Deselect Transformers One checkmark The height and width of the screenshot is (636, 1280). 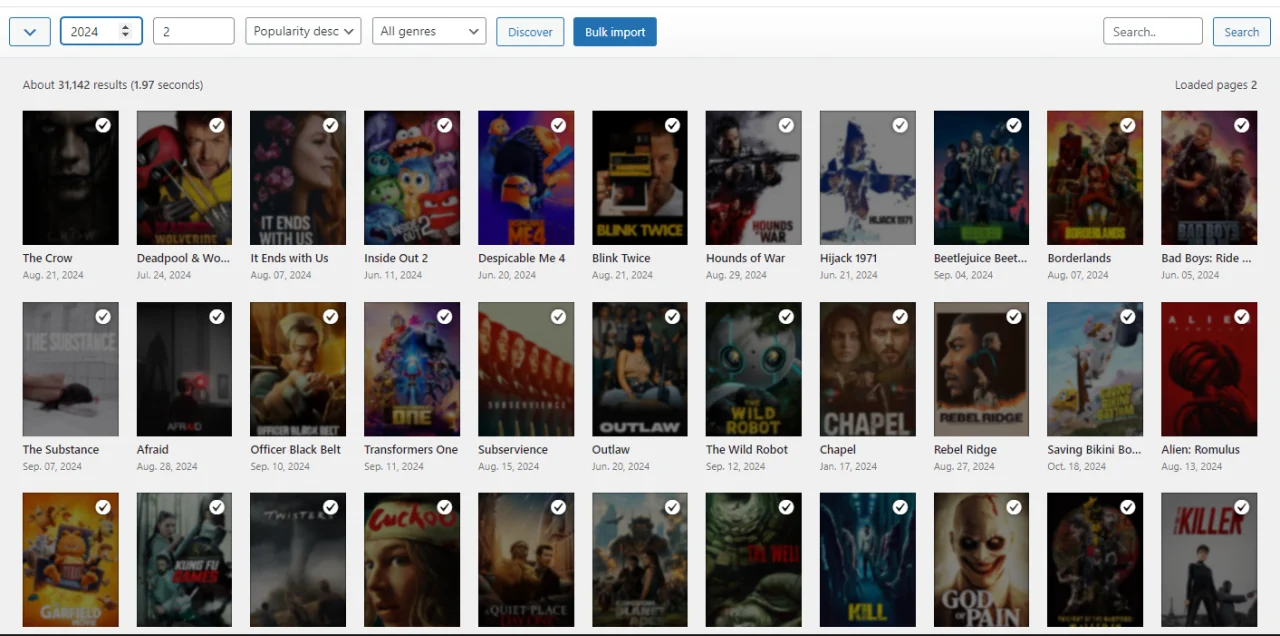tap(445, 316)
